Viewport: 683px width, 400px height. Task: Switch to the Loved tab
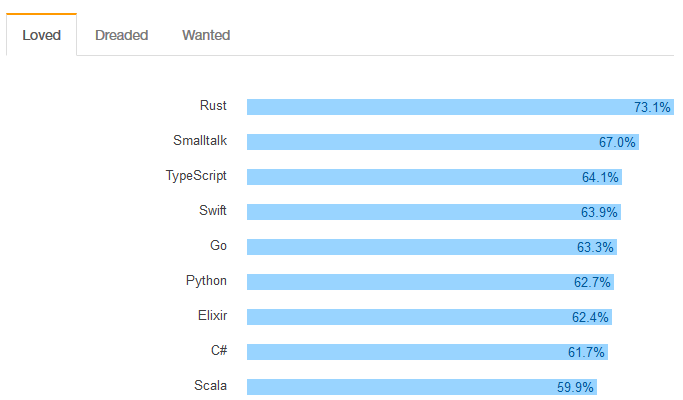click(x=41, y=35)
